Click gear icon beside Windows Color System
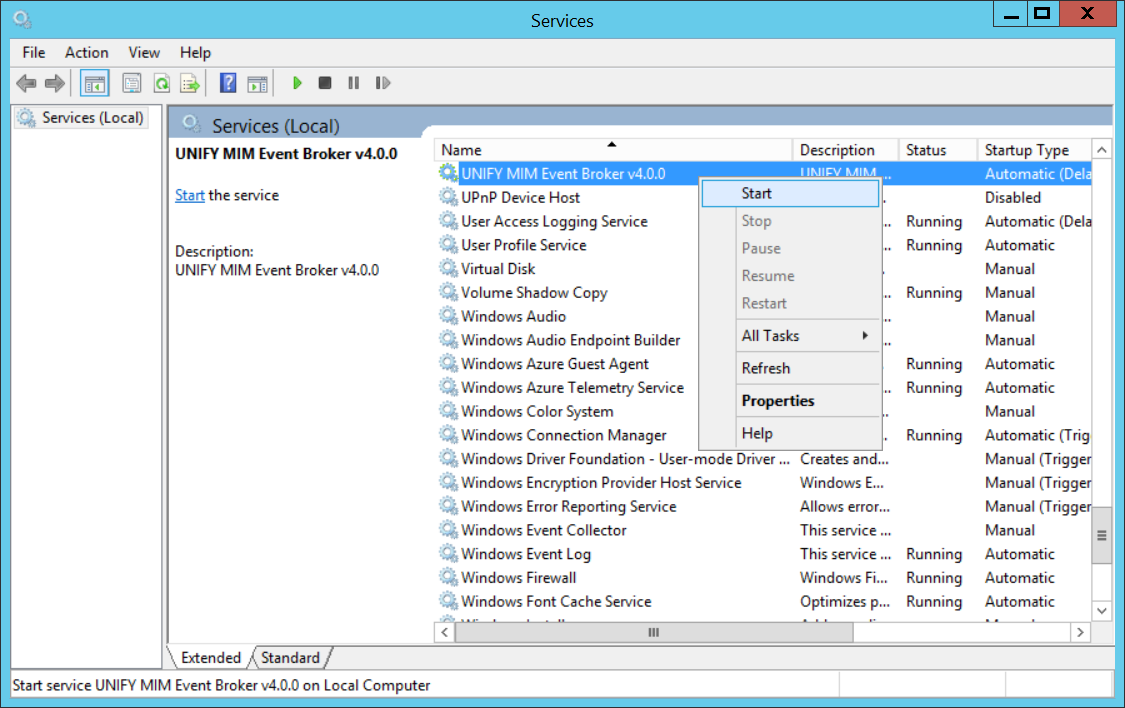Viewport: 1125px width, 708px height. (x=448, y=410)
